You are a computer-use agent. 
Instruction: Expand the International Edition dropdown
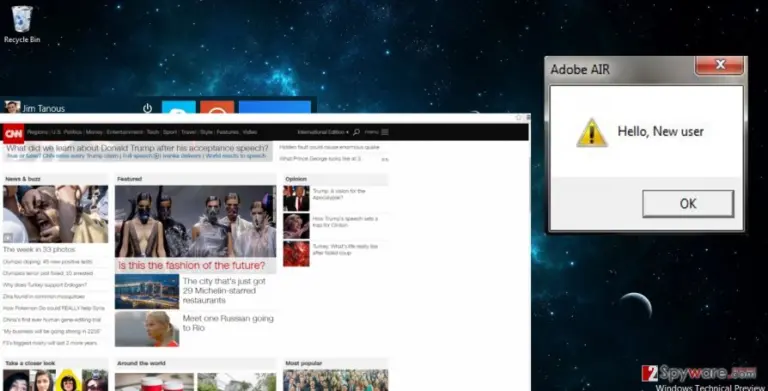click(323, 132)
